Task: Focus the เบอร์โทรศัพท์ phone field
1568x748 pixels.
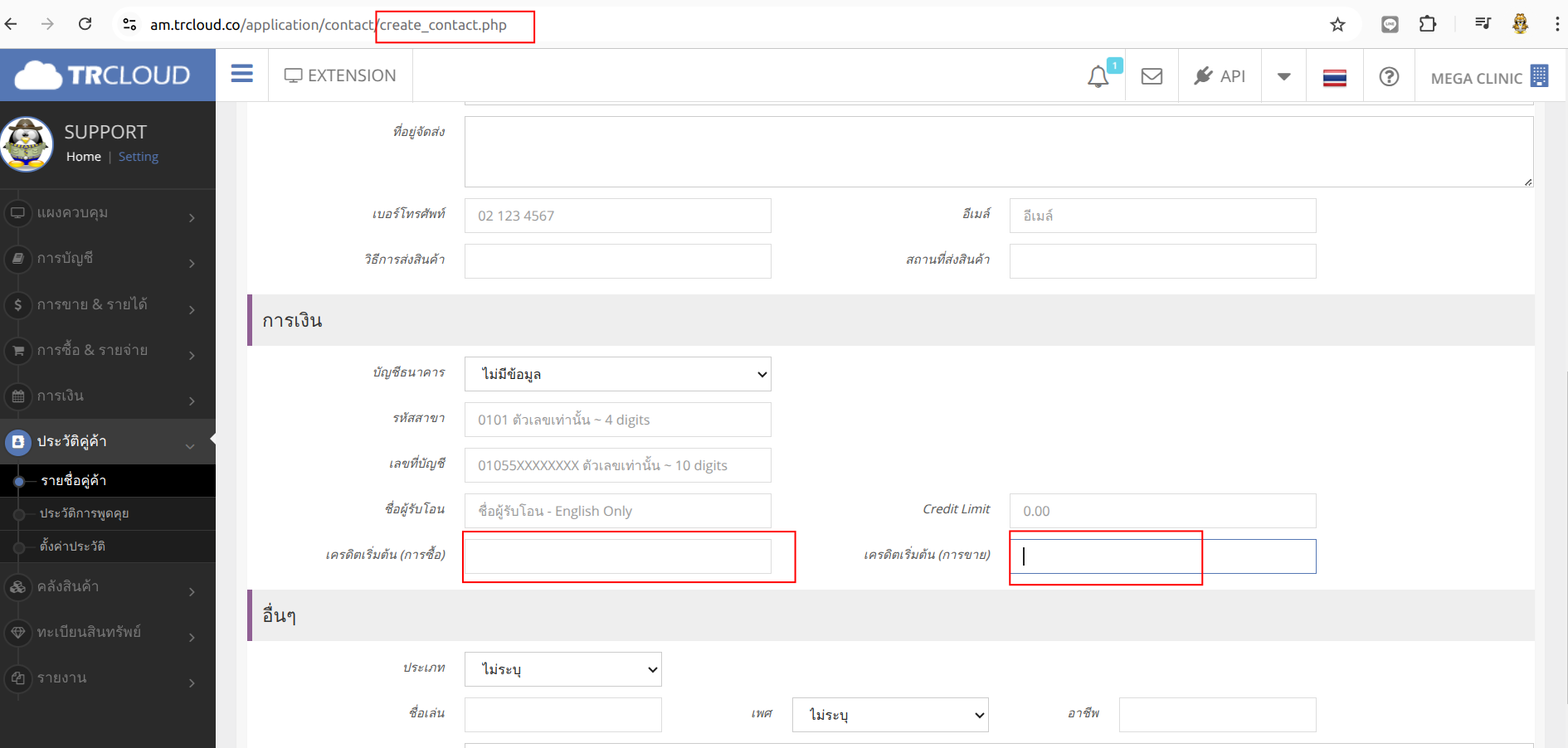Action: [x=618, y=216]
